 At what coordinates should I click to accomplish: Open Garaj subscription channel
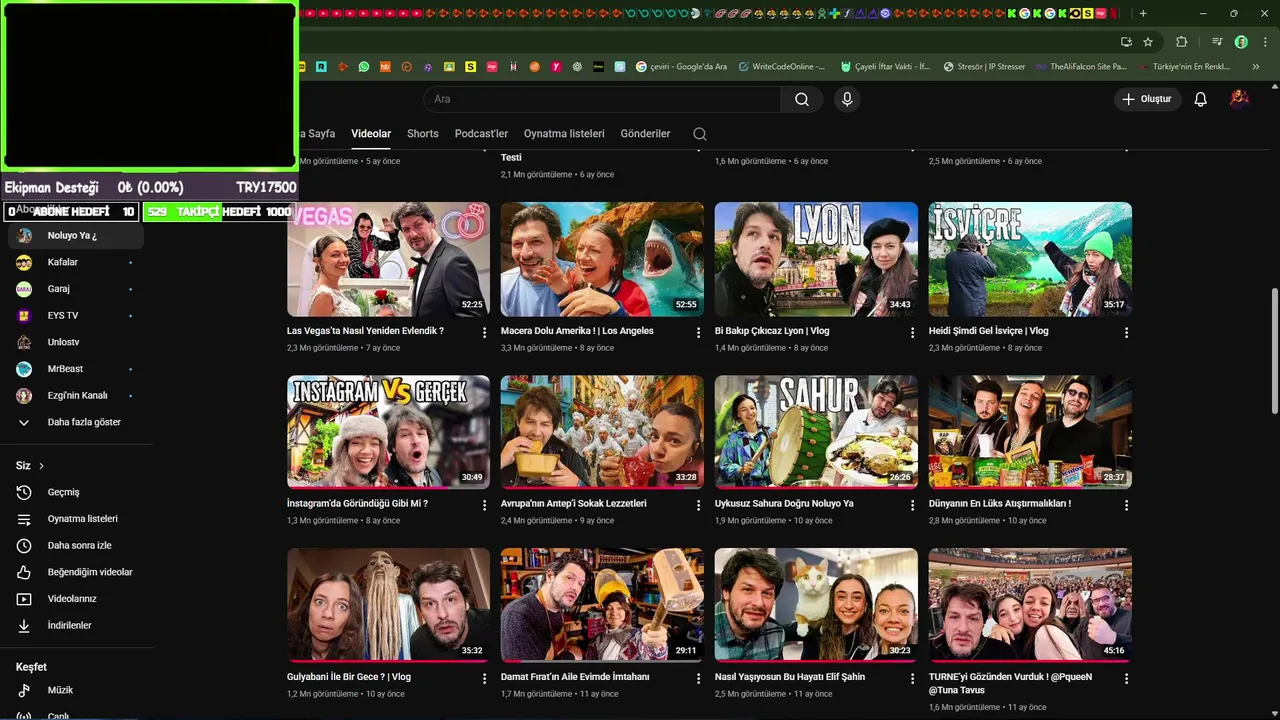[x=76, y=289]
